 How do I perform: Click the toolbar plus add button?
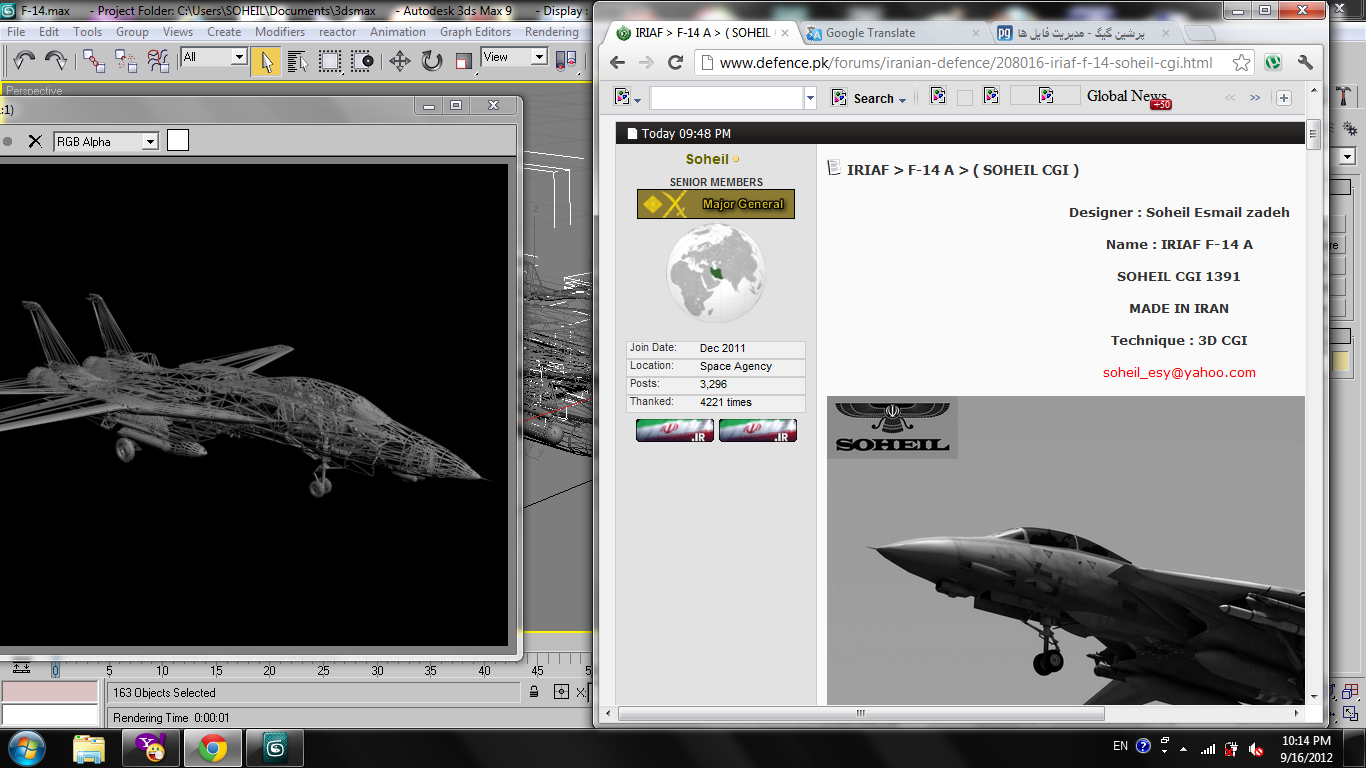point(1284,98)
